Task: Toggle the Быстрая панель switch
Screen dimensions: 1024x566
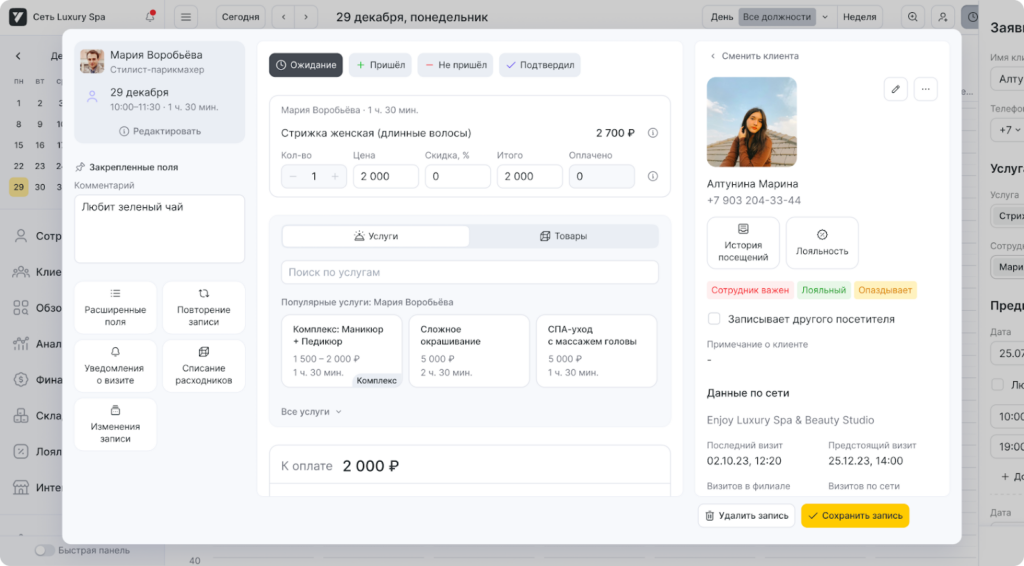Action: [45, 550]
